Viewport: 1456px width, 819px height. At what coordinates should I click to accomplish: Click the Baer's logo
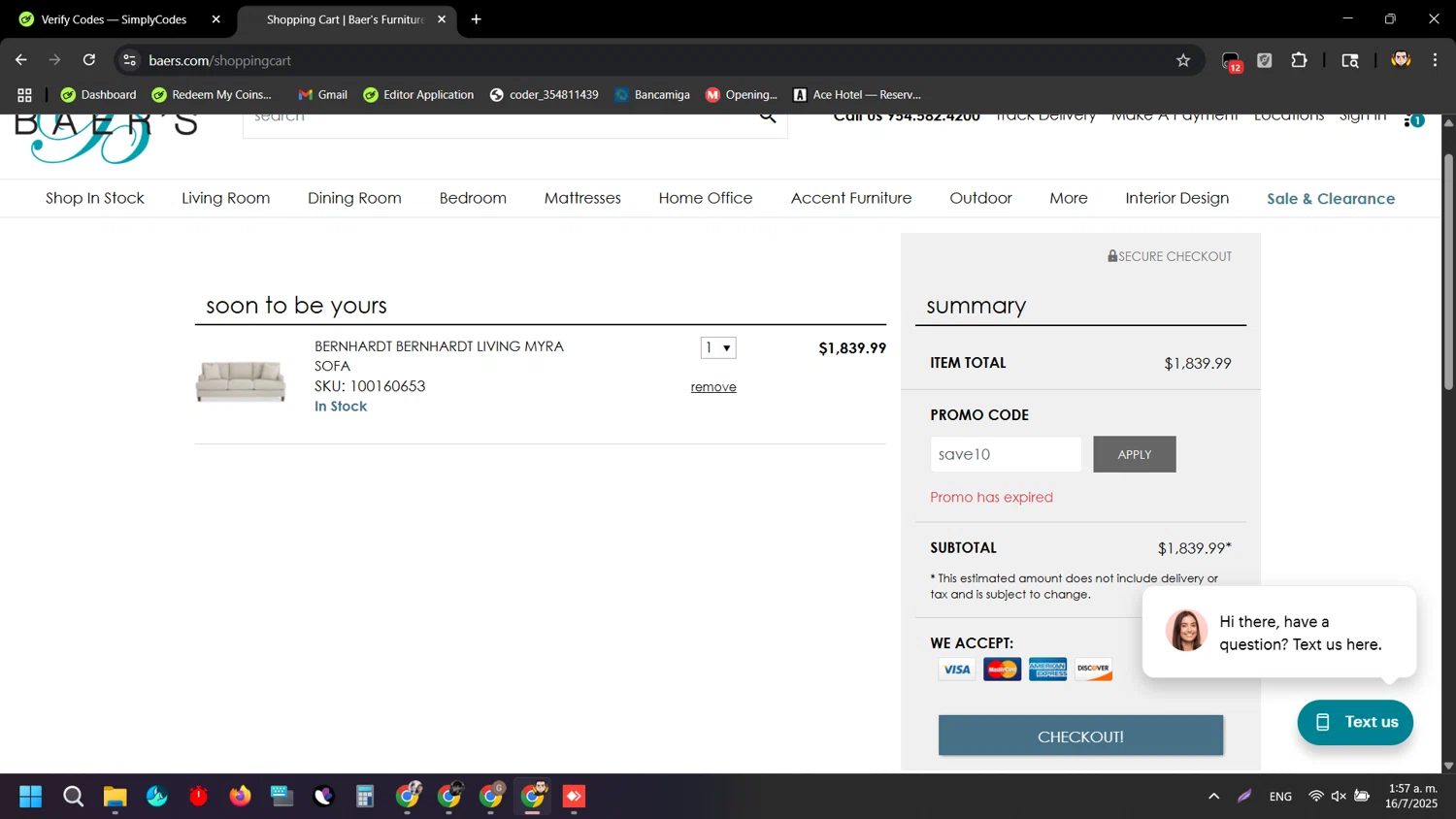coord(105,138)
